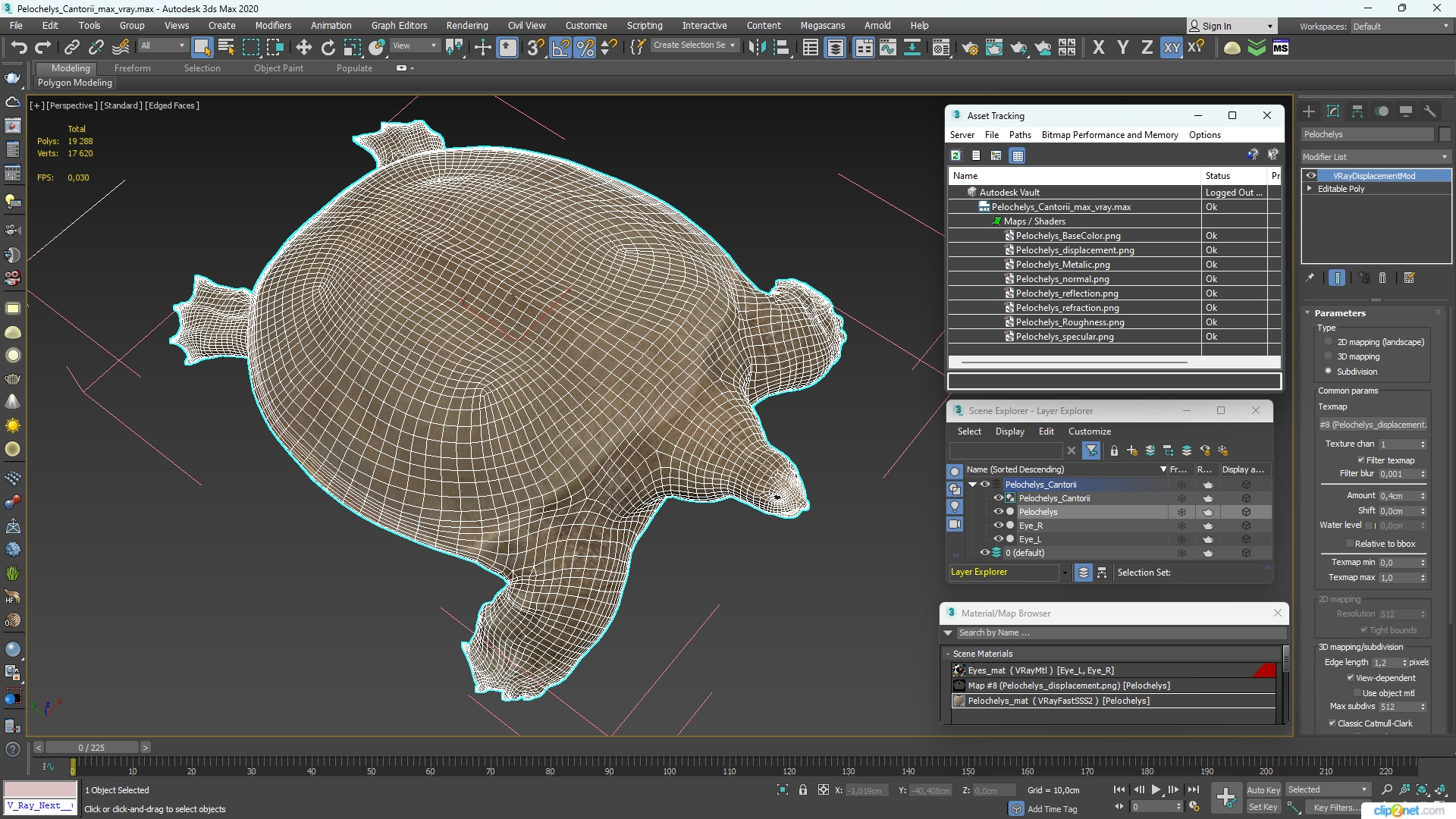Click the object color swatch beside Pelochelys name
1456x819 pixels.
pos(1445,134)
